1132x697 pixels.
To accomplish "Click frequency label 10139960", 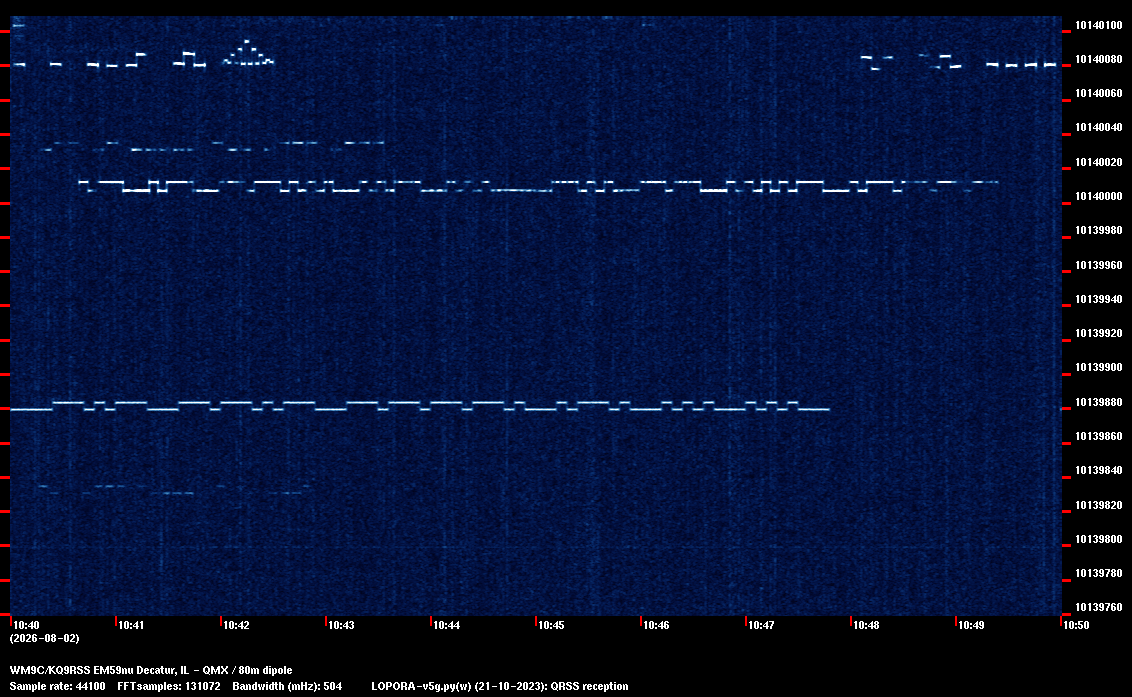I will pos(1099,265).
